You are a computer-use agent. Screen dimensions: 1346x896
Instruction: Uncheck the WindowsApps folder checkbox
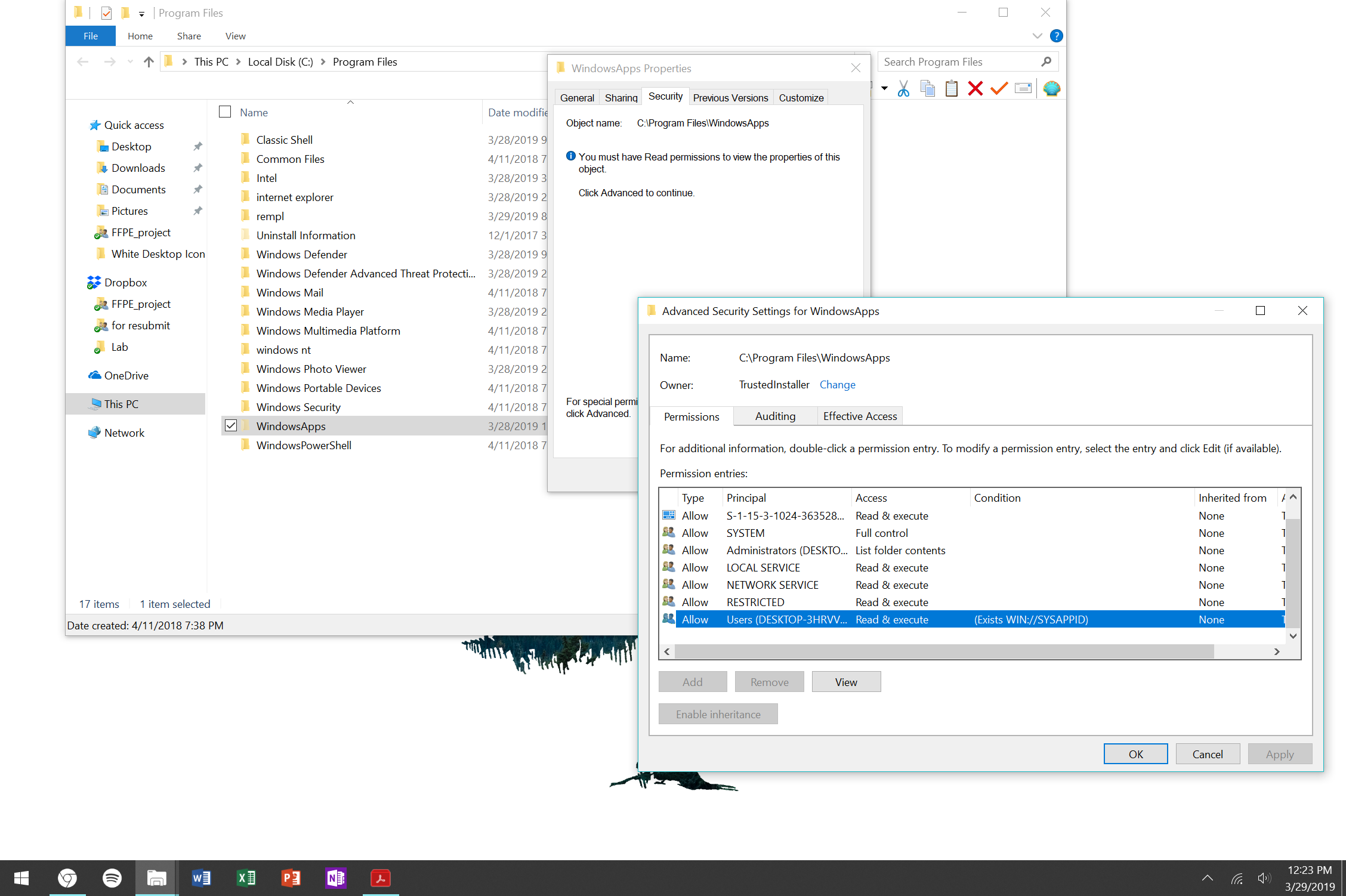click(x=231, y=425)
